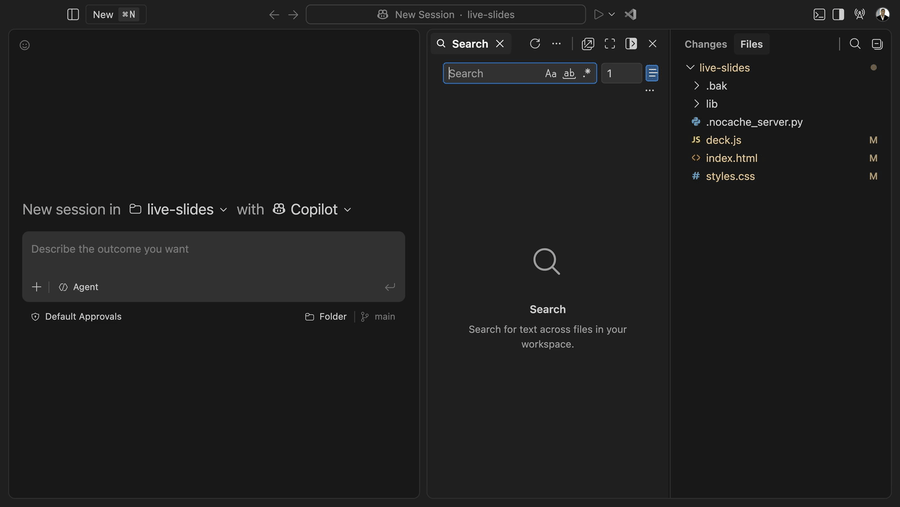Open the user account avatar
Screen dimensions: 900x507
[x=882, y=14]
